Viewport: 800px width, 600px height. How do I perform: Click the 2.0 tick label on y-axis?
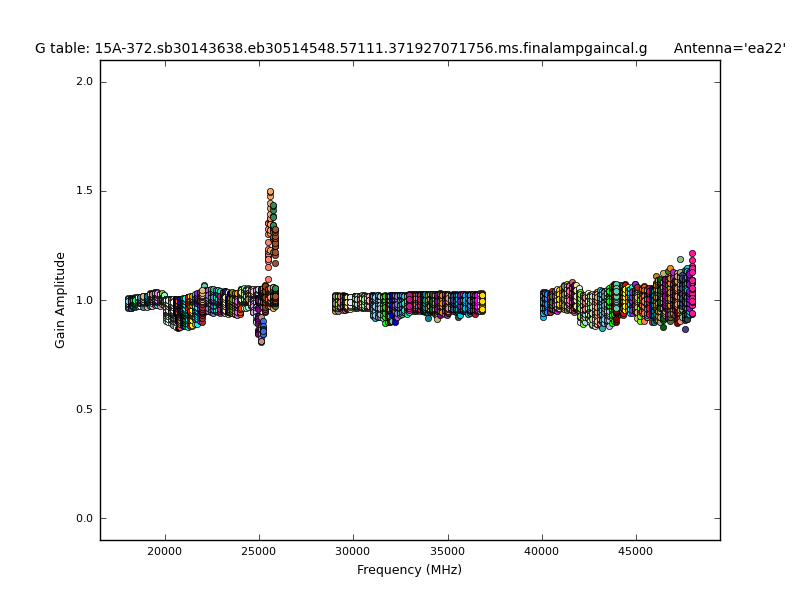pos(84,82)
